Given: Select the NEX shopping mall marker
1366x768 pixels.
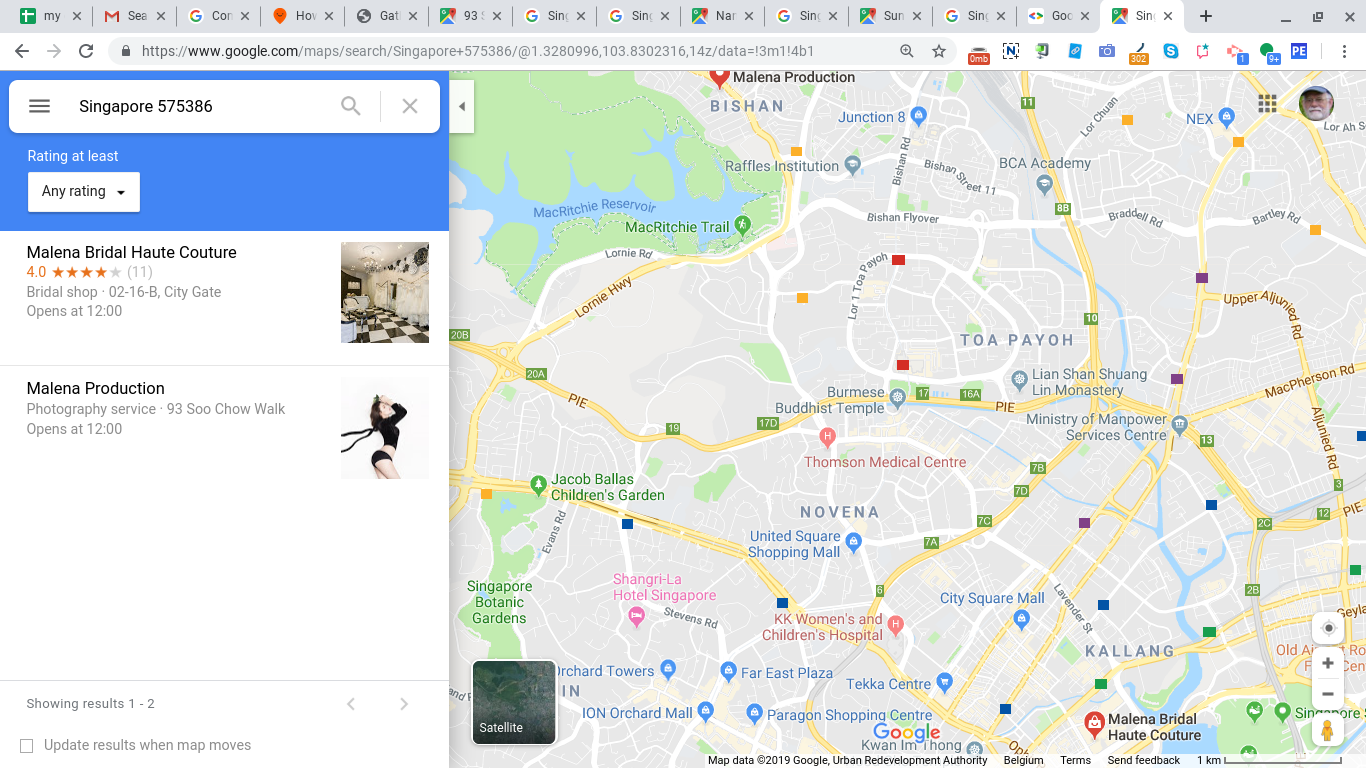Looking at the screenshot, I should click(x=1227, y=118).
